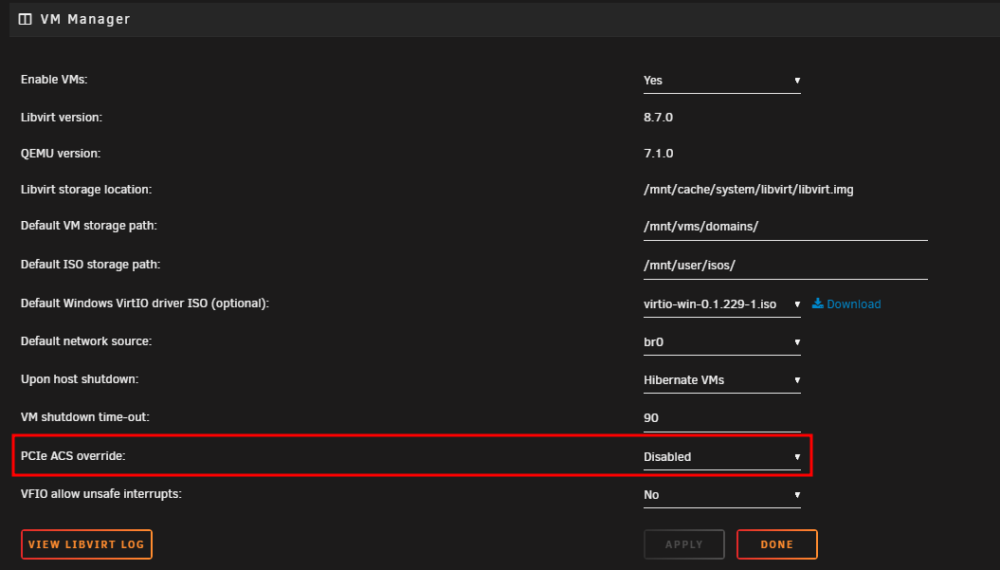
Task: Click the Apply button
Action: 684,544
